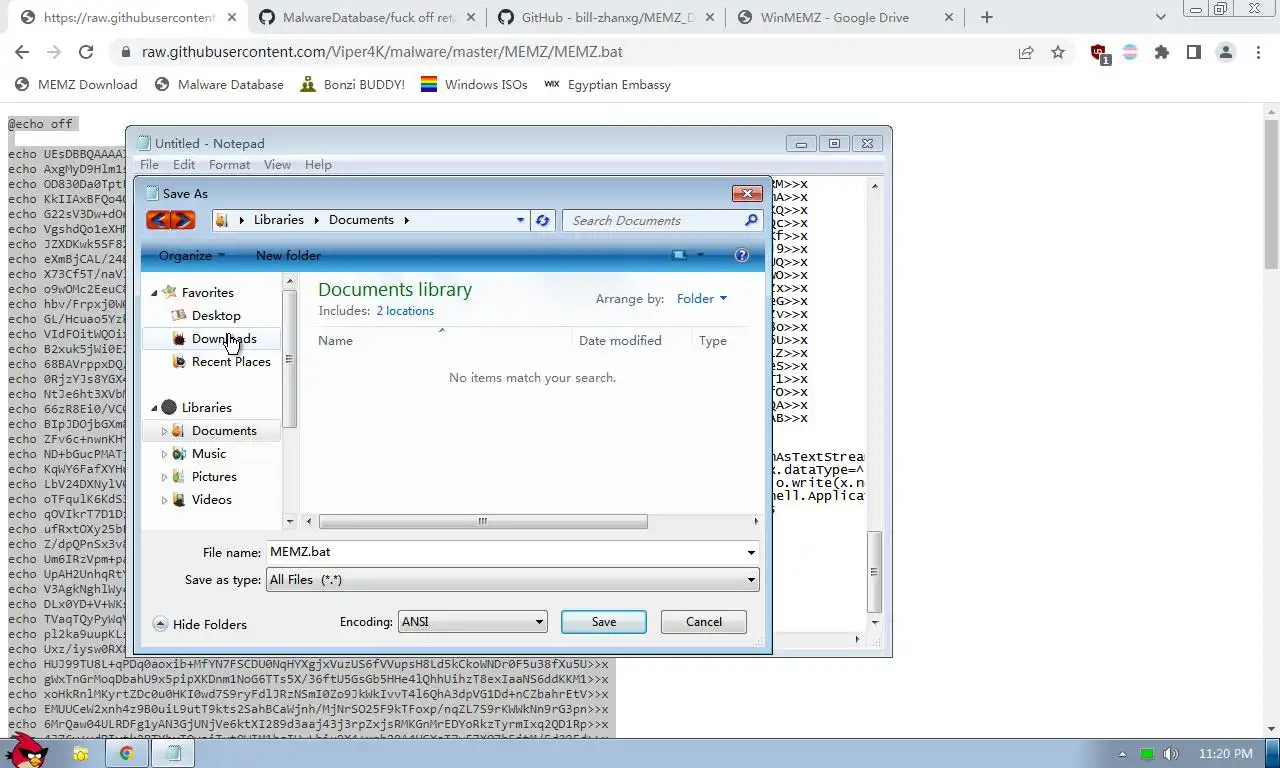Click the Save button
The image size is (1280, 768).
tap(604, 622)
